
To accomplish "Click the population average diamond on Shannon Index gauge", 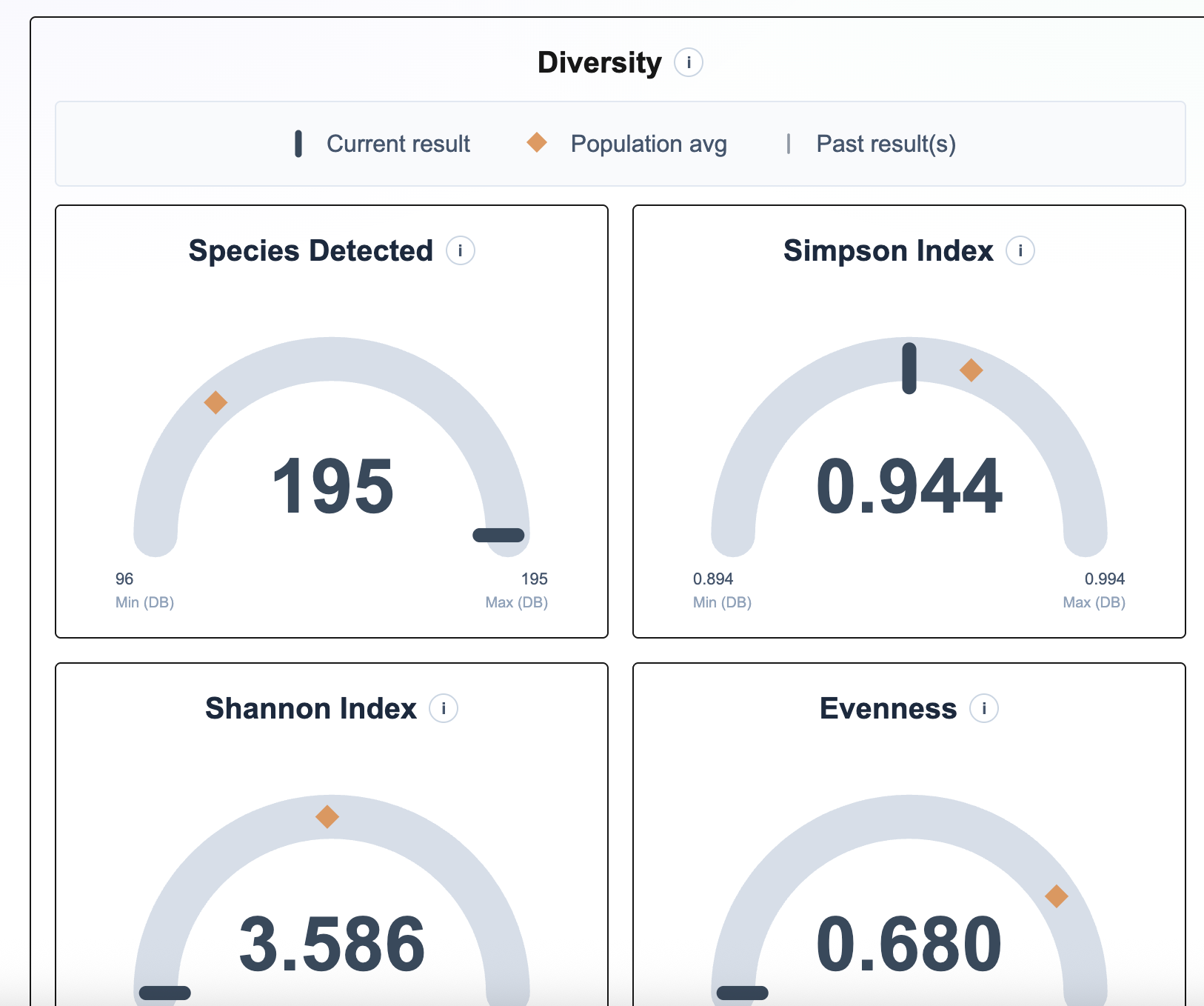I will tap(327, 817).
